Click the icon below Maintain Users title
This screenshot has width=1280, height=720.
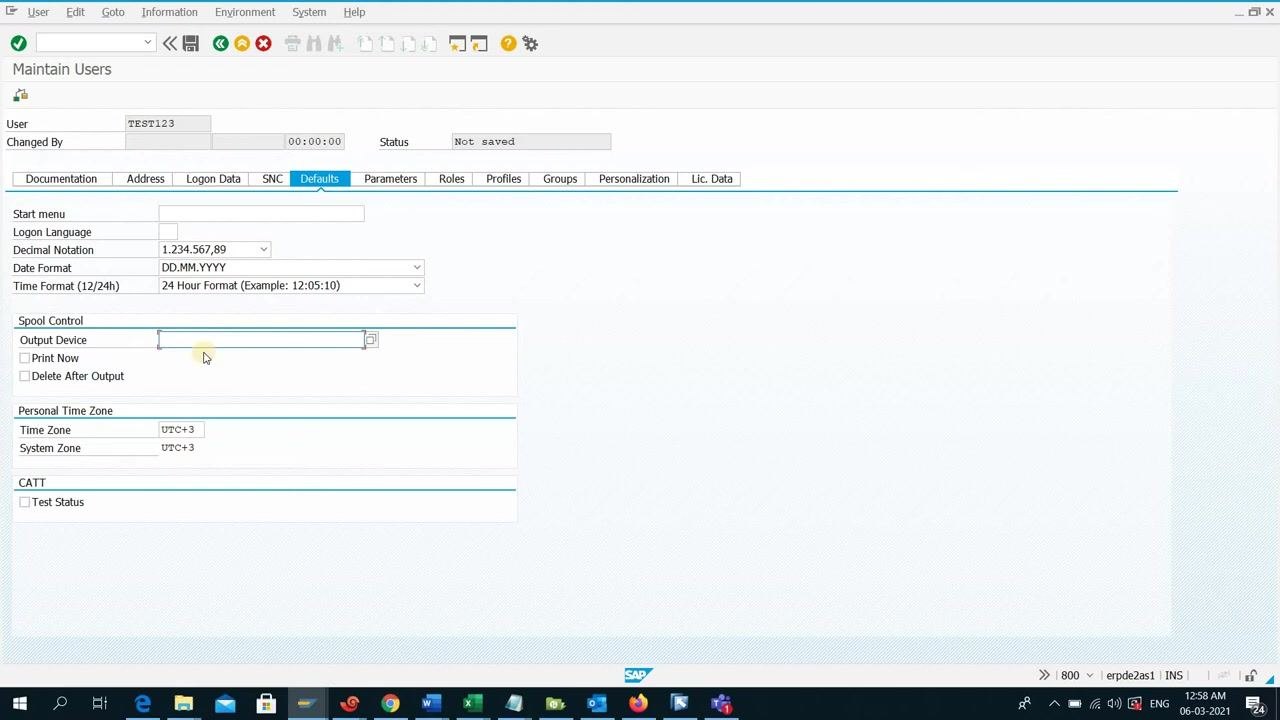point(20,95)
